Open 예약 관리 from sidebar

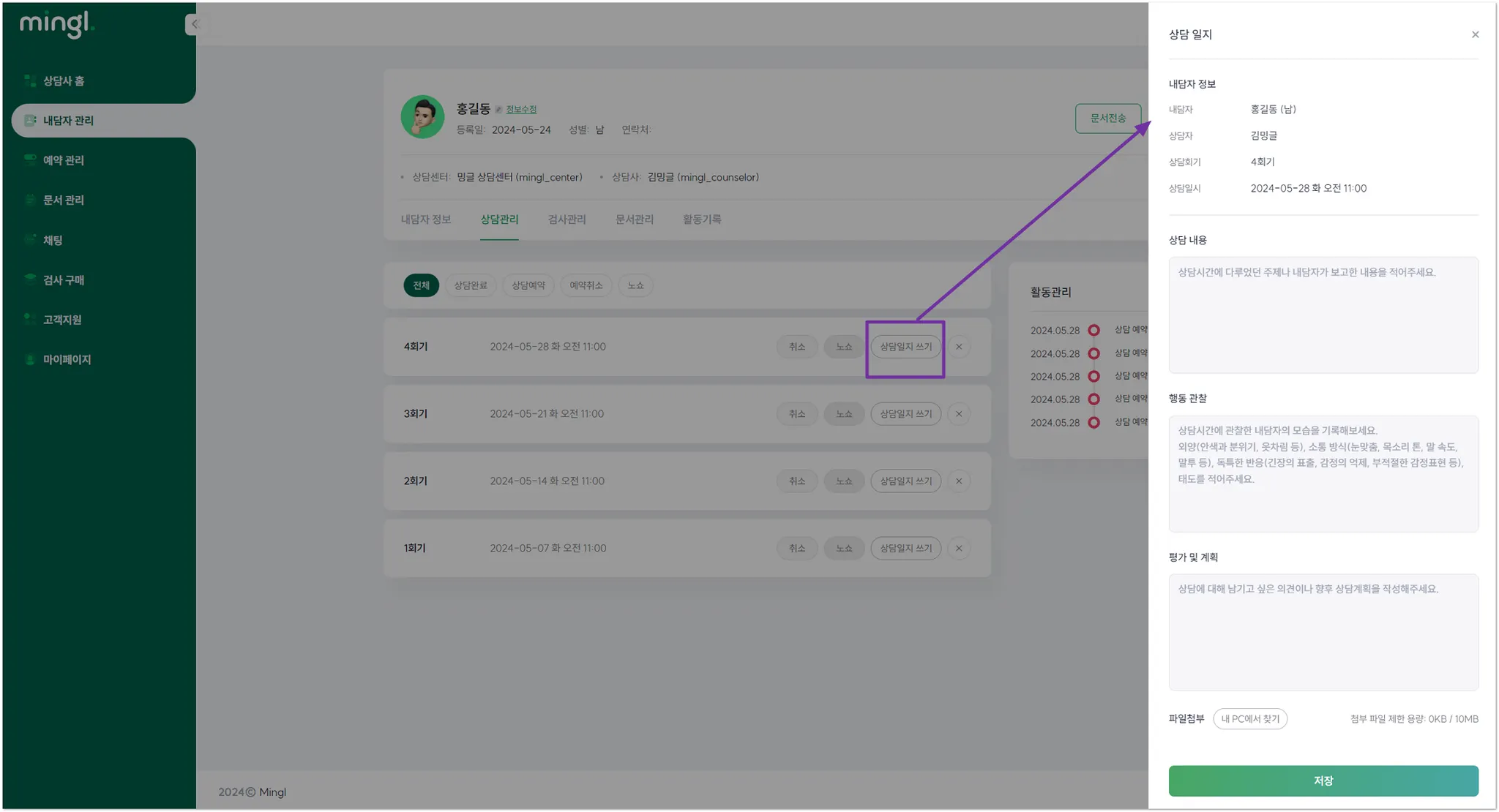63,160
